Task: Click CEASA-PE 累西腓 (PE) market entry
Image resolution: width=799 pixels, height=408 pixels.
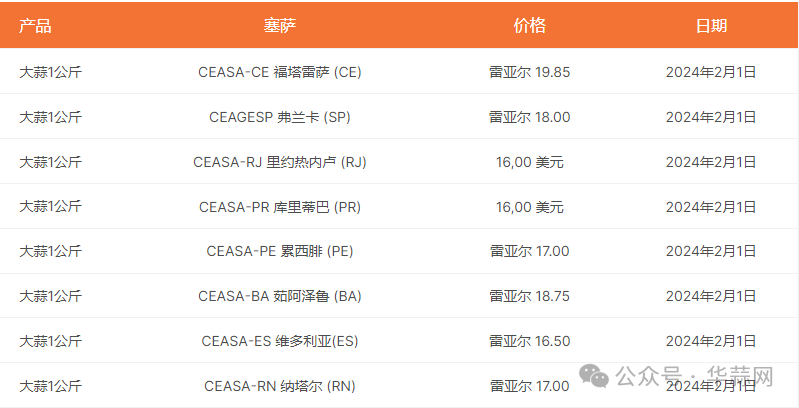Action: tap(280, 251)
